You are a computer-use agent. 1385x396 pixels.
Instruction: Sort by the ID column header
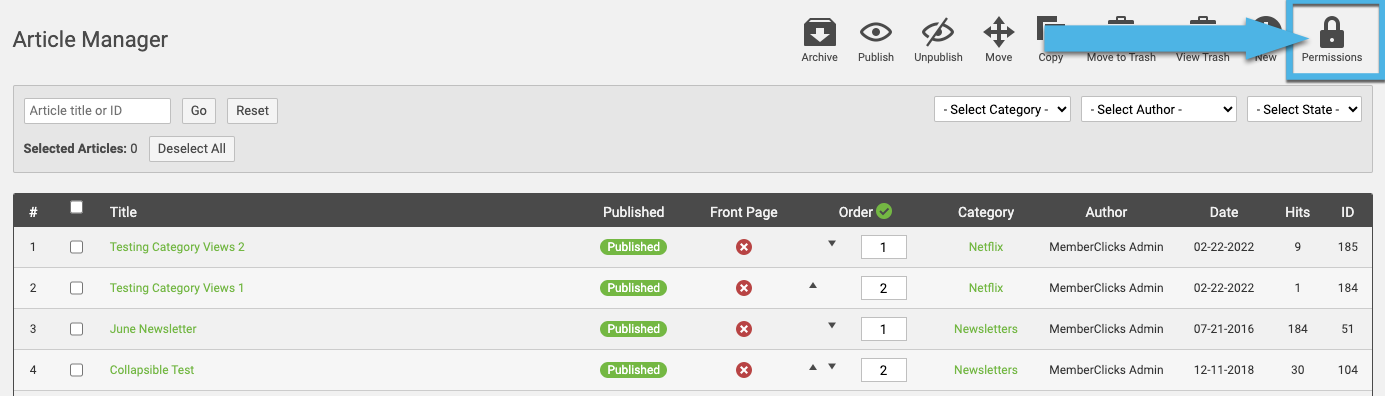1348,212
